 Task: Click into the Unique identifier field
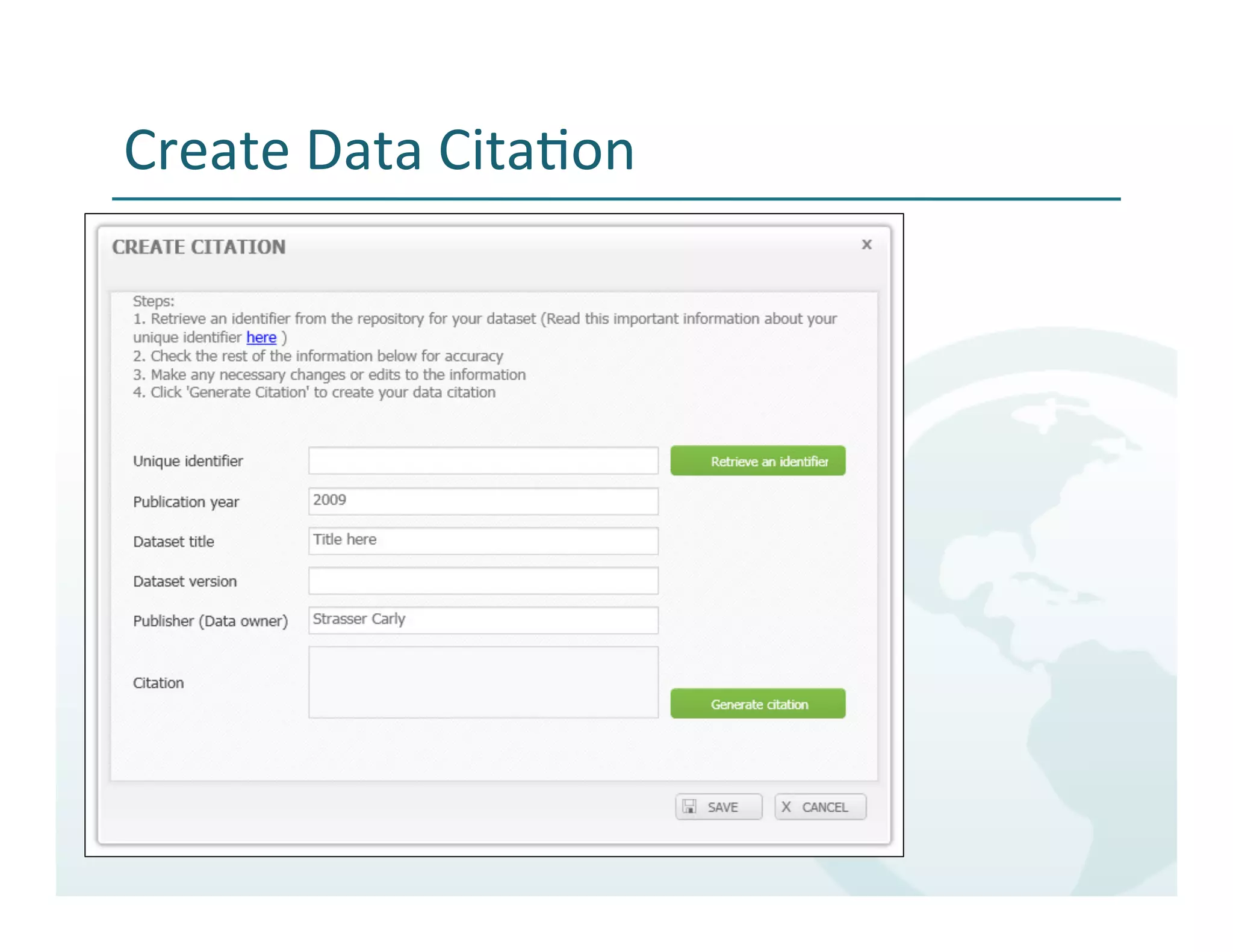(x=483, y=460)
